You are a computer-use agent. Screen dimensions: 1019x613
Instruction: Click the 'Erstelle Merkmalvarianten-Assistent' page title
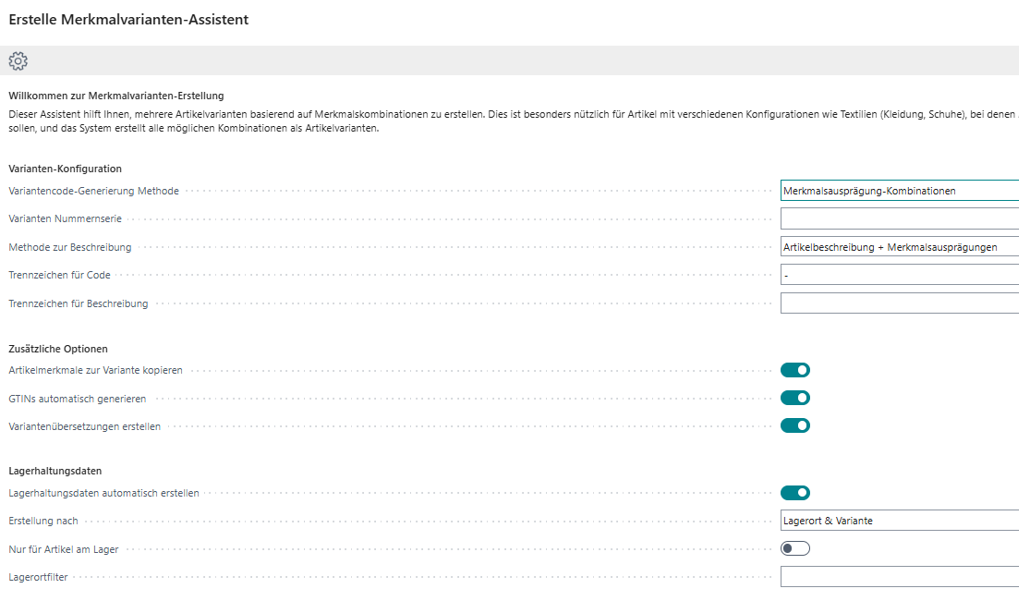tap(129, 19)
